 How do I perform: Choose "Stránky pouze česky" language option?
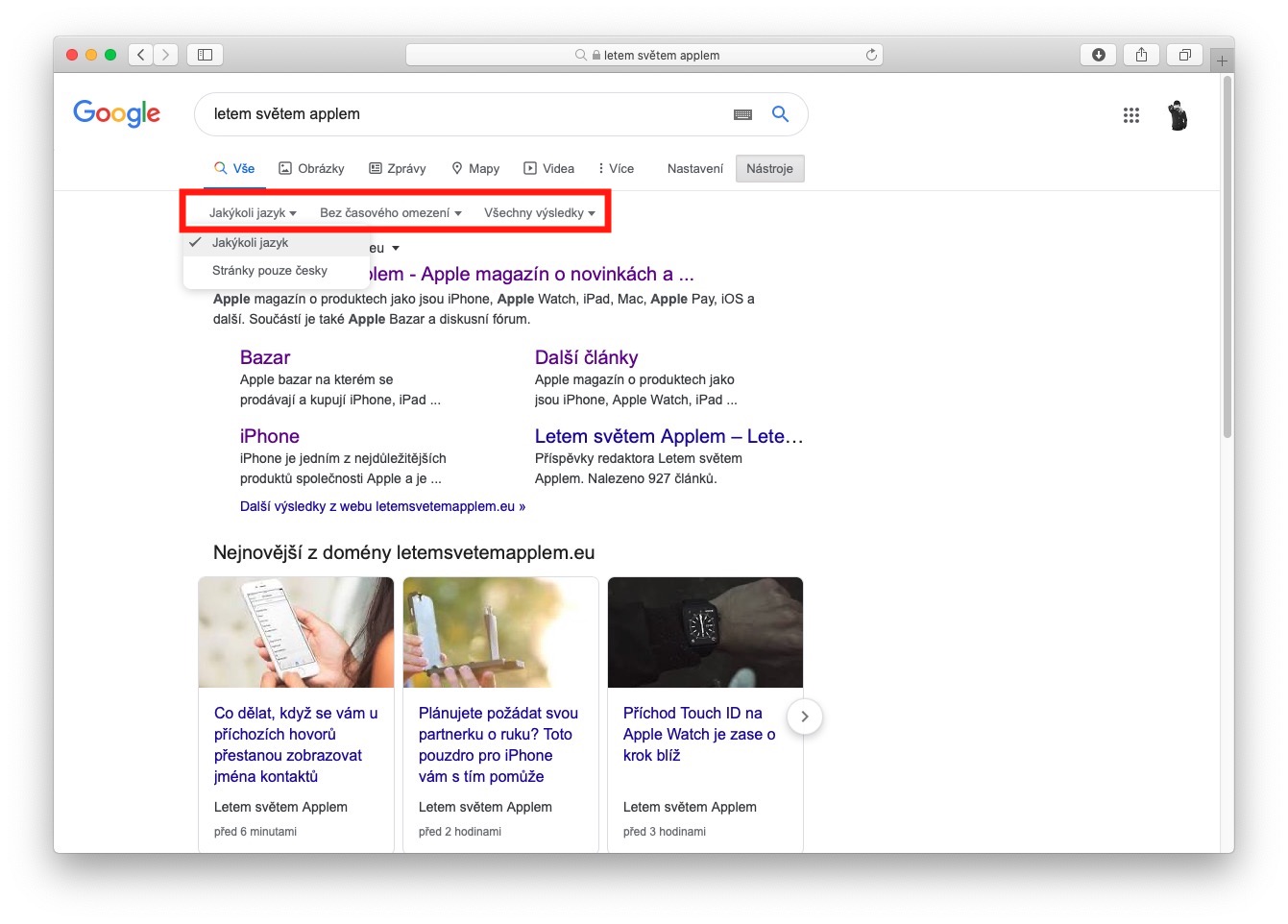(270, 271)
